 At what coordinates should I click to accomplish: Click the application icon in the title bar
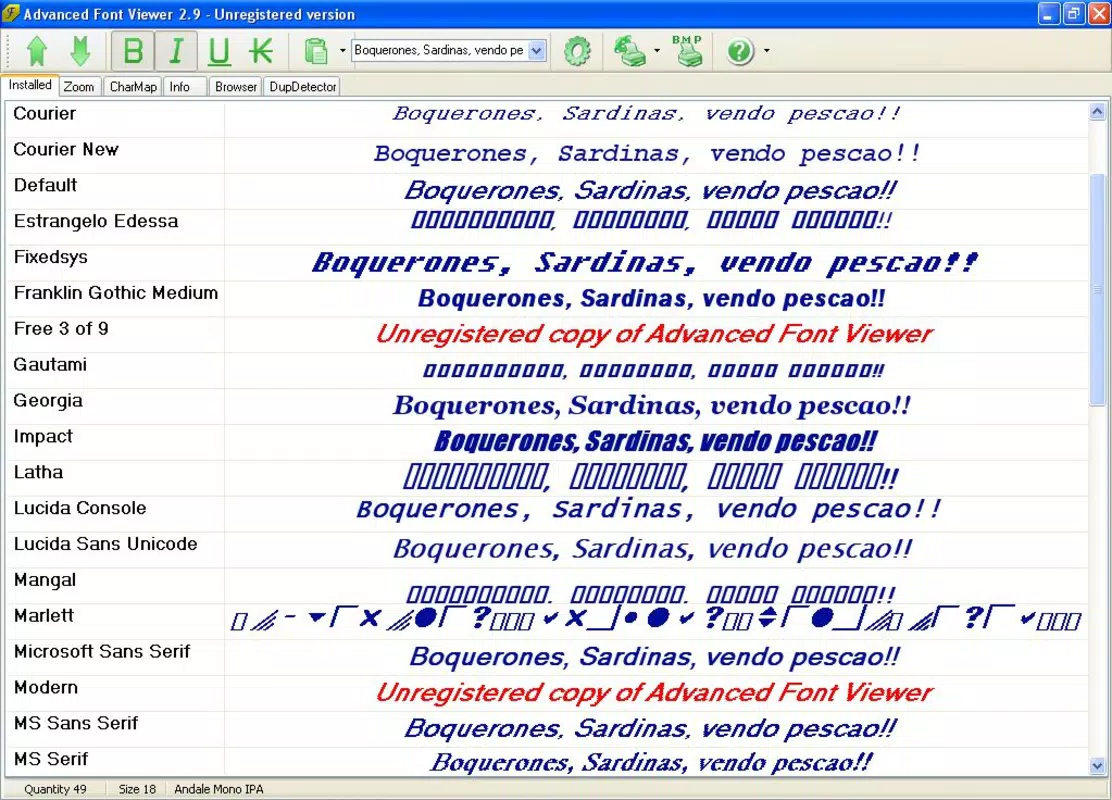coord(11,13)
